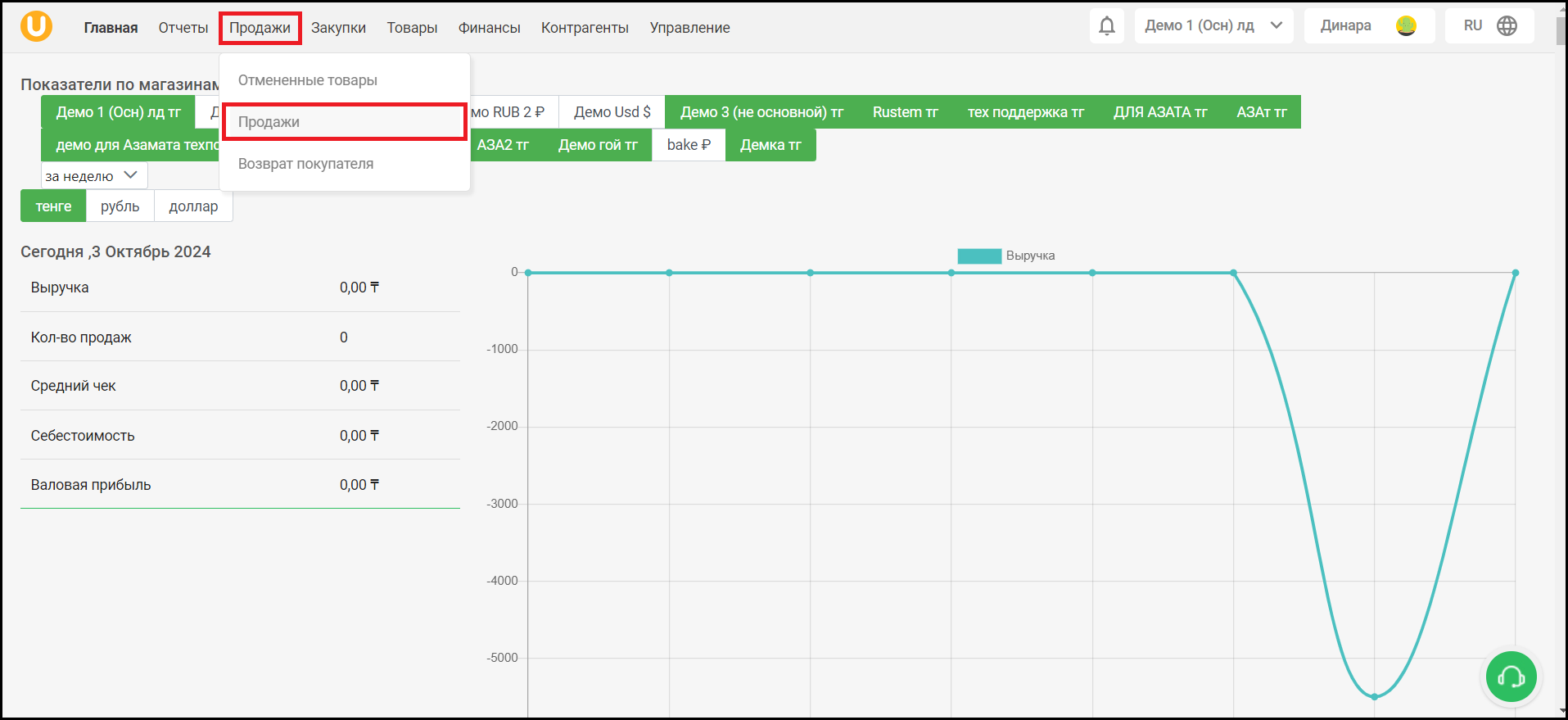Click the page vertical scrollbar thumb
This screenshot has height=720, width=1568.
point(1561,30)
